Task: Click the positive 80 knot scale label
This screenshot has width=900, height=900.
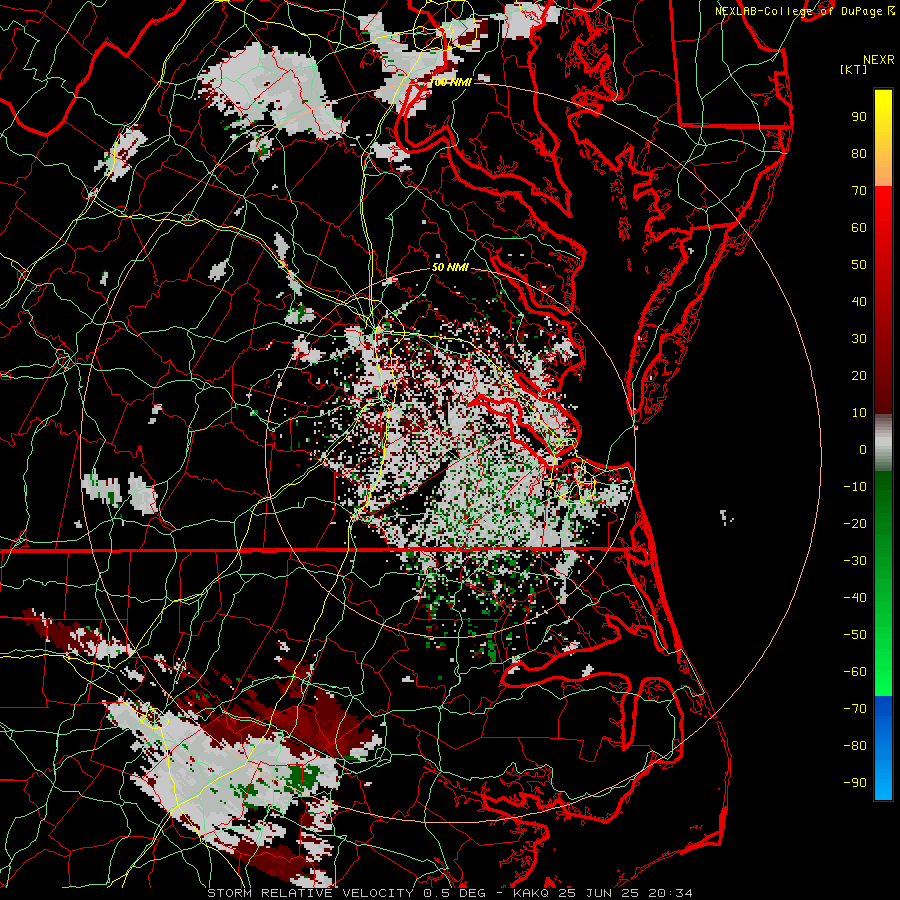Action: click(x=859, y=154)
